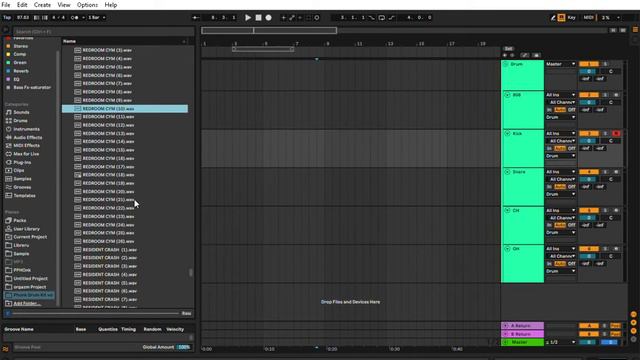640x360 pixels.
Task: Open User Library in browser
Action: (x=27, y=229)
